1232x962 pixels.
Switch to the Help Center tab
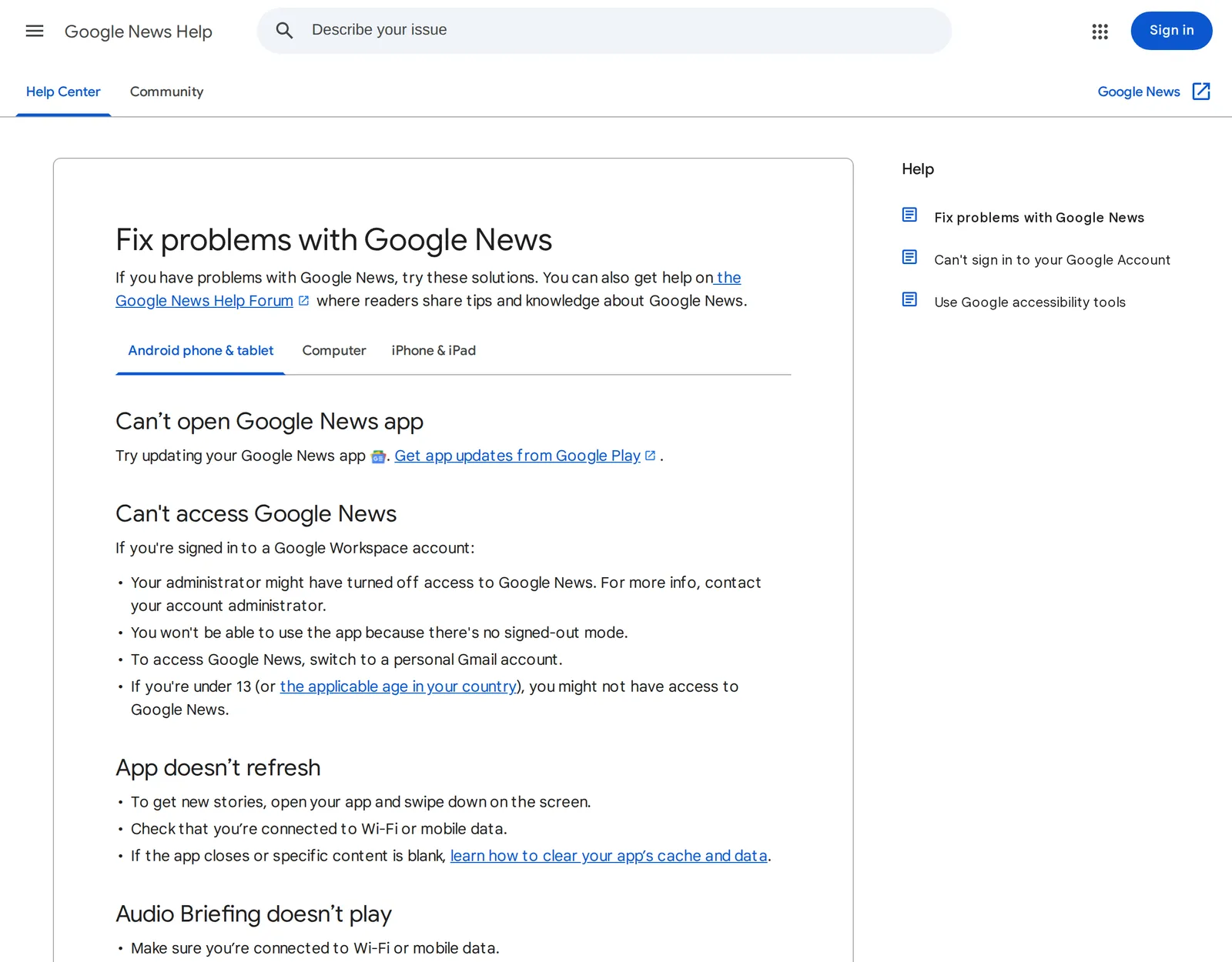[63, 92]
